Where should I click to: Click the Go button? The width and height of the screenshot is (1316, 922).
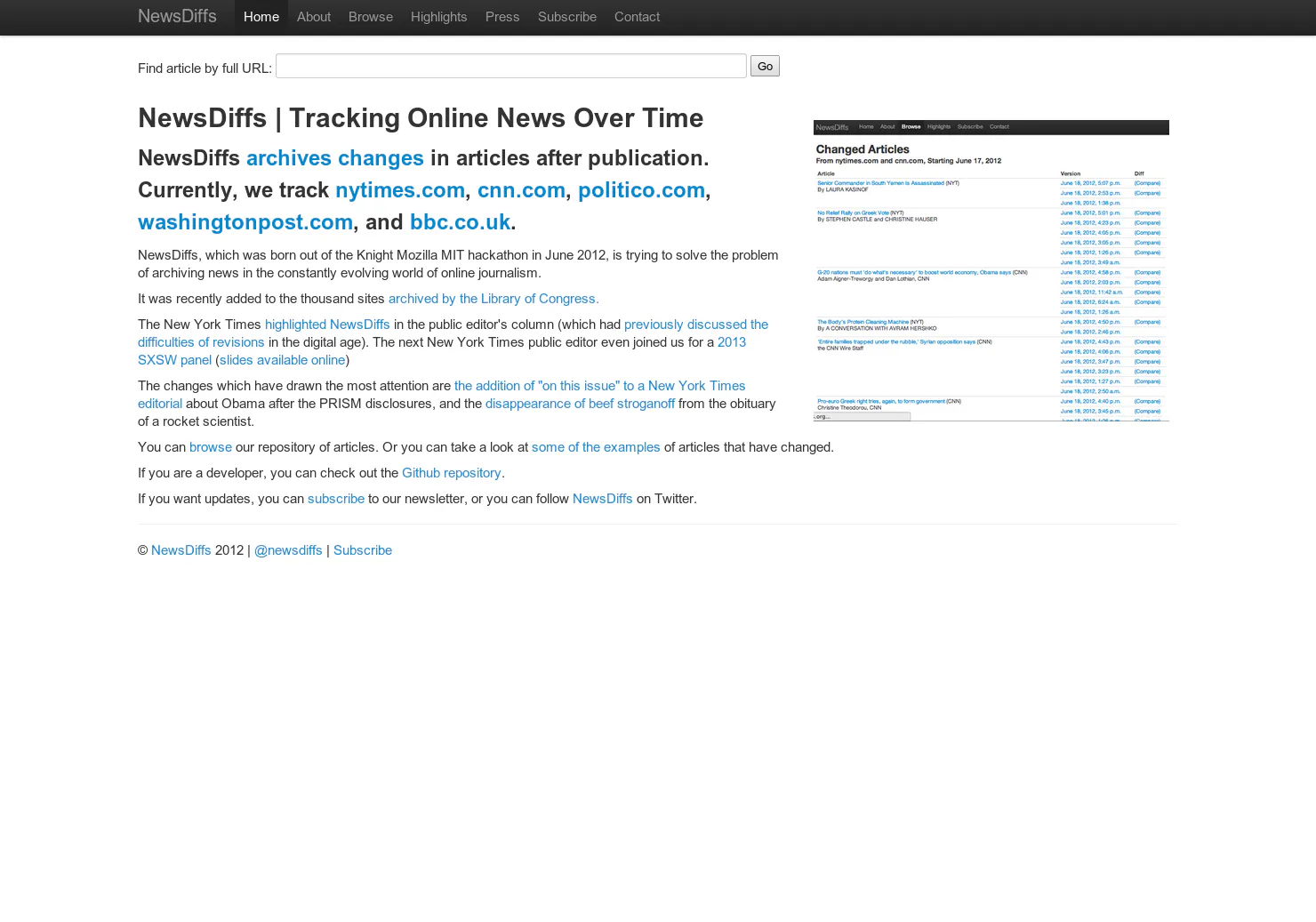click(x=765, y=66)
